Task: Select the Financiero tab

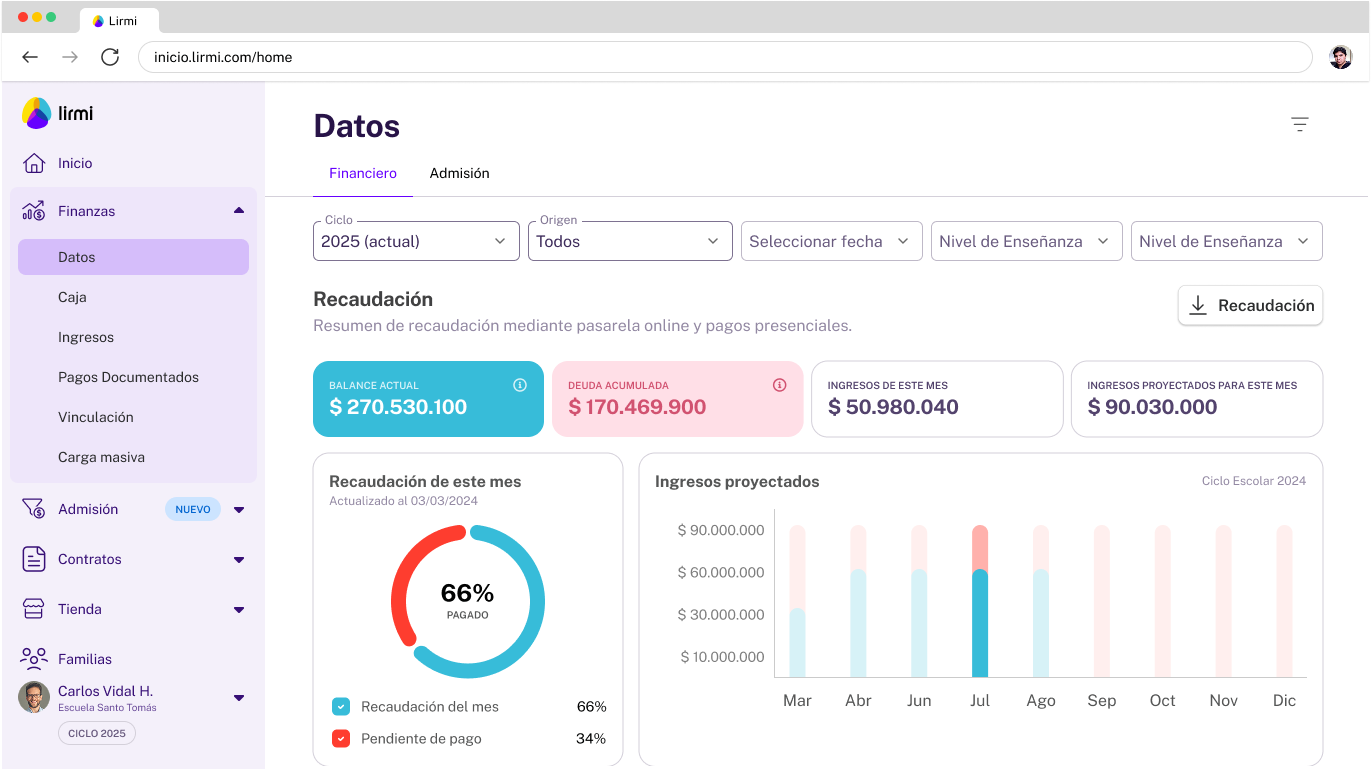Action: [x=363, y=173]
